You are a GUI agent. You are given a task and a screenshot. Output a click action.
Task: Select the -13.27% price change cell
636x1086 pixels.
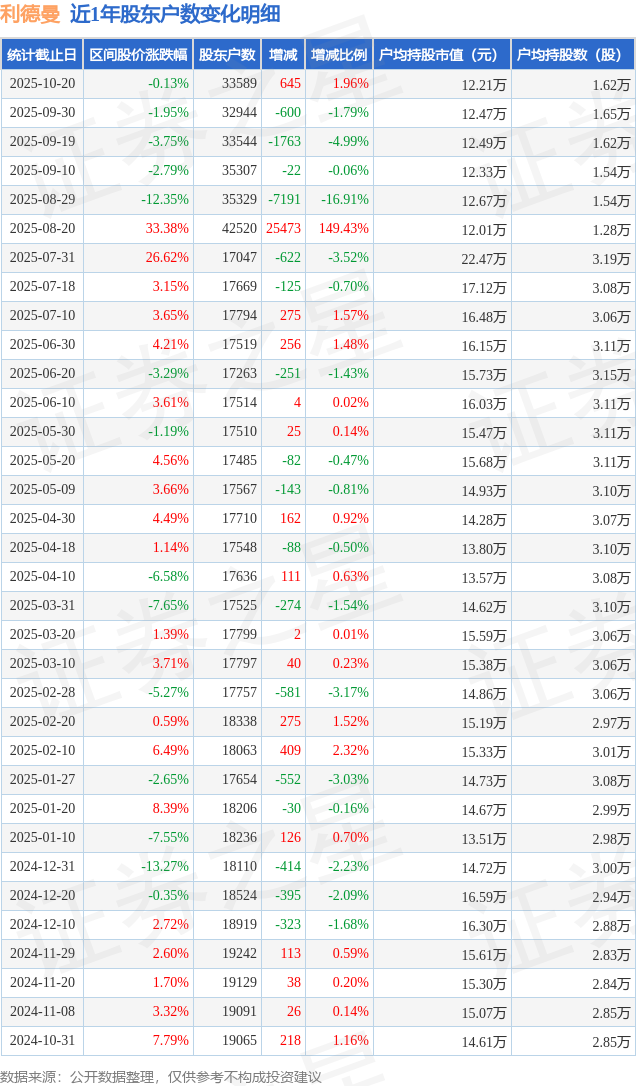(x=165, y=867)
